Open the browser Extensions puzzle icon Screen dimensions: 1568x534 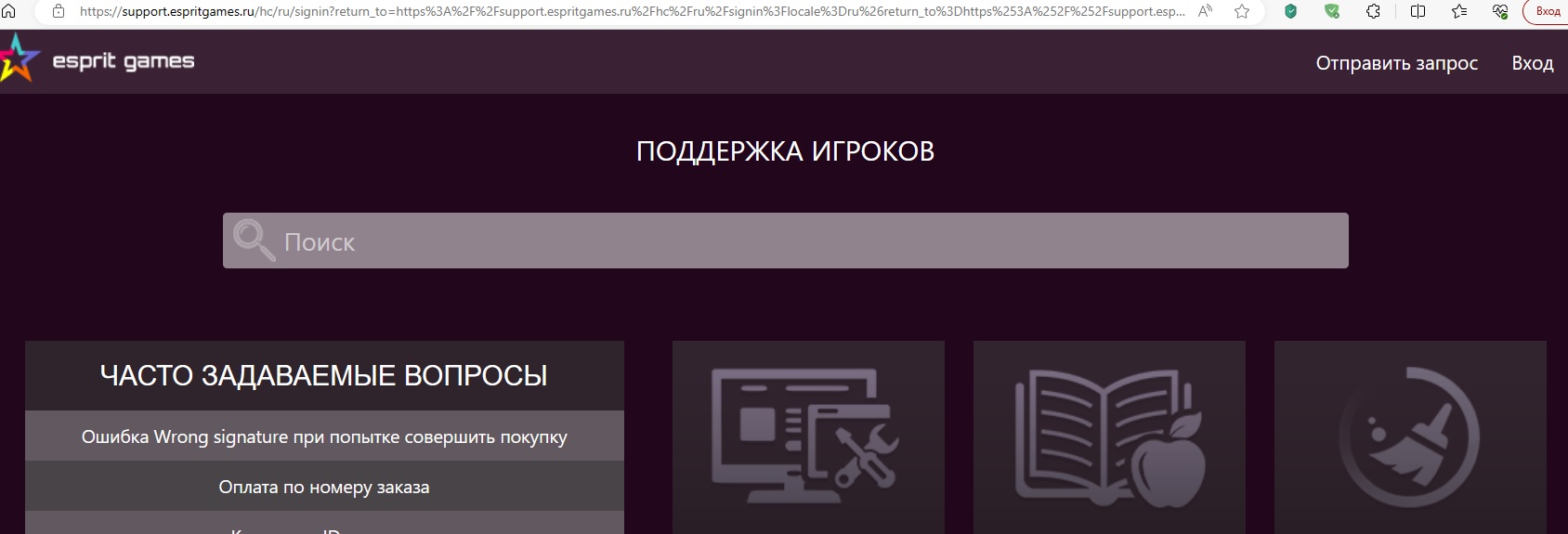coord(1373,11)
